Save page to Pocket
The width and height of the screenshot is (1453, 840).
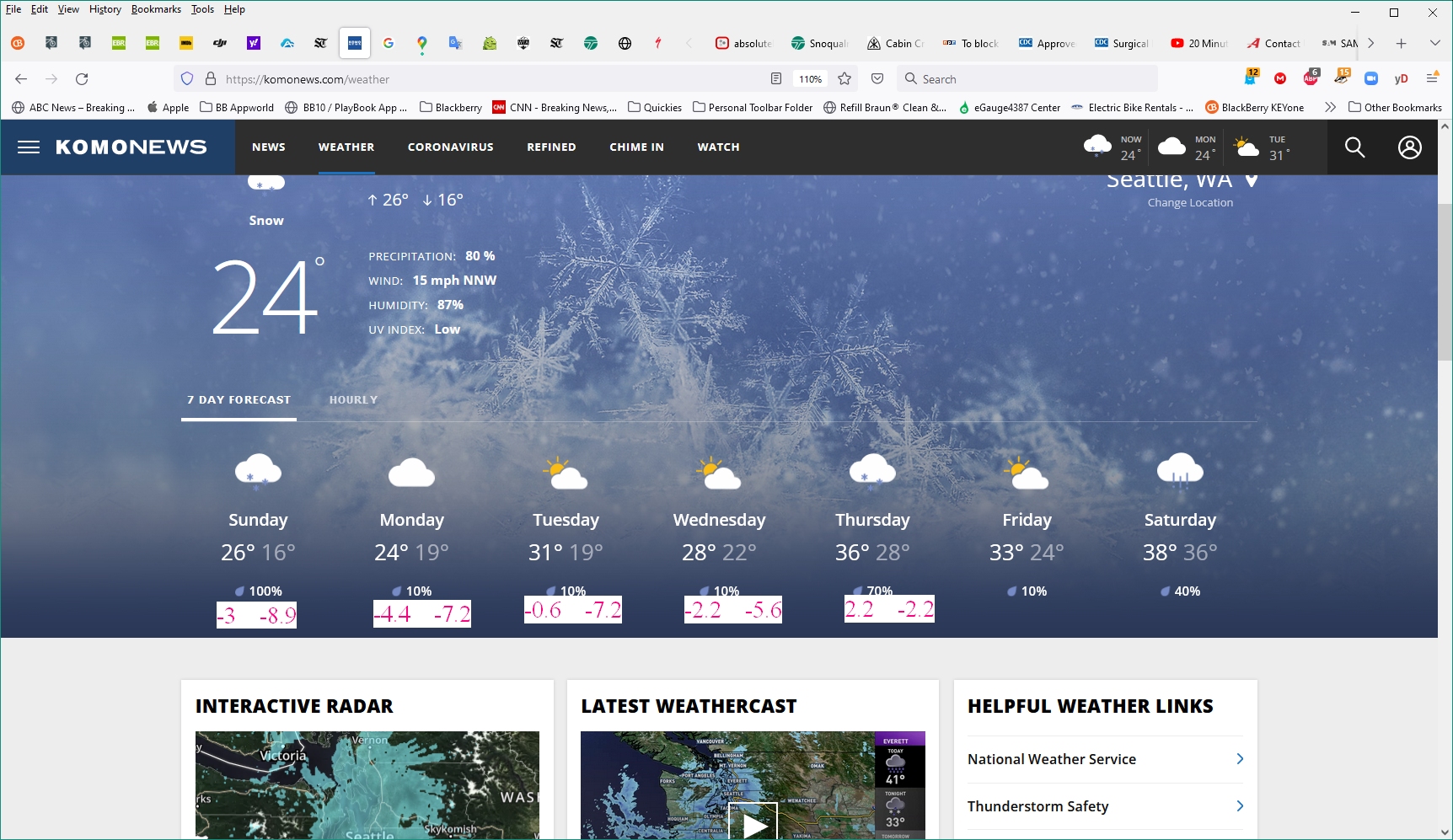tap(877, 79)
